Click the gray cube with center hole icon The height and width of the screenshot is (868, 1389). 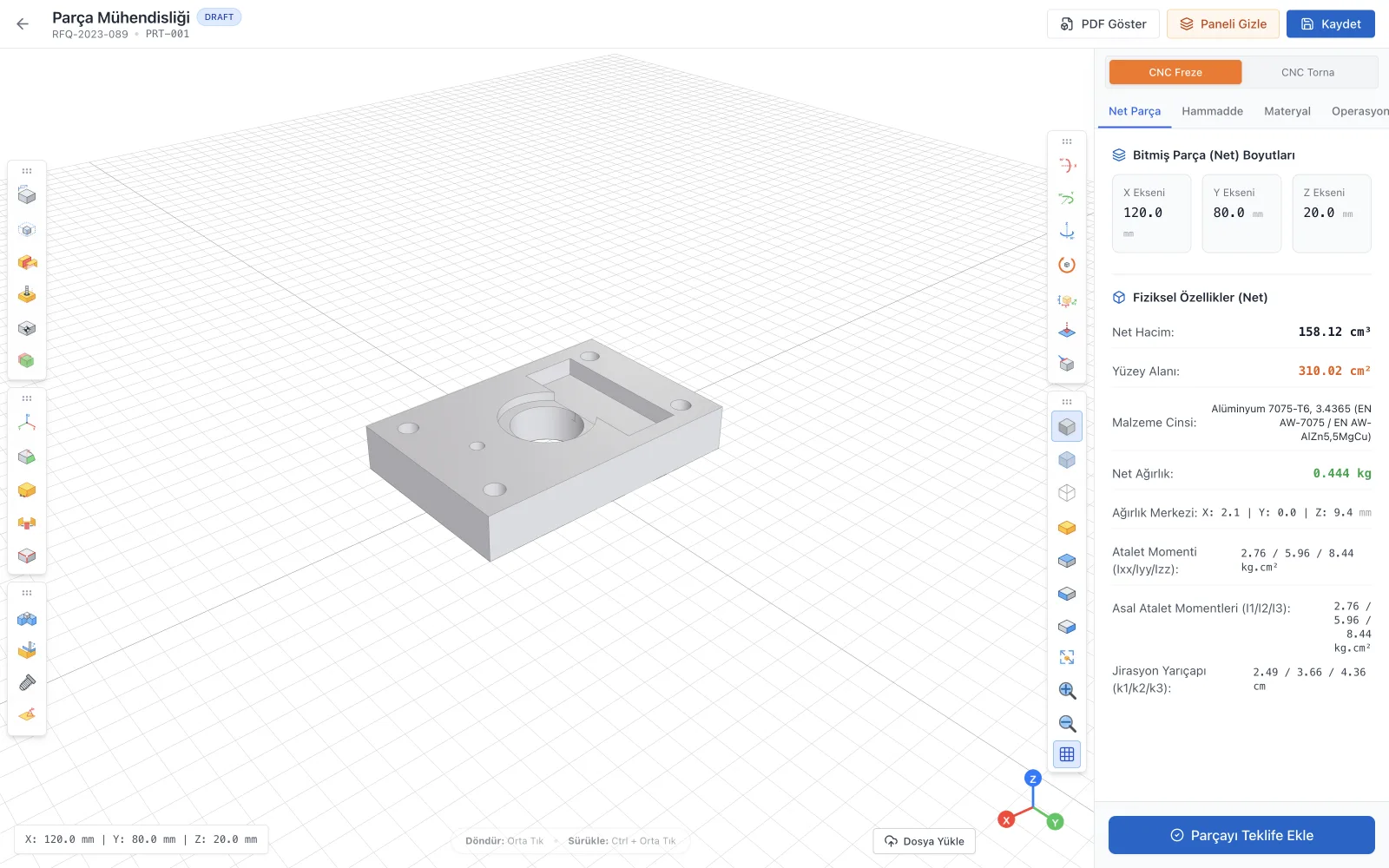pyautogui.click(x=27, y=328)
